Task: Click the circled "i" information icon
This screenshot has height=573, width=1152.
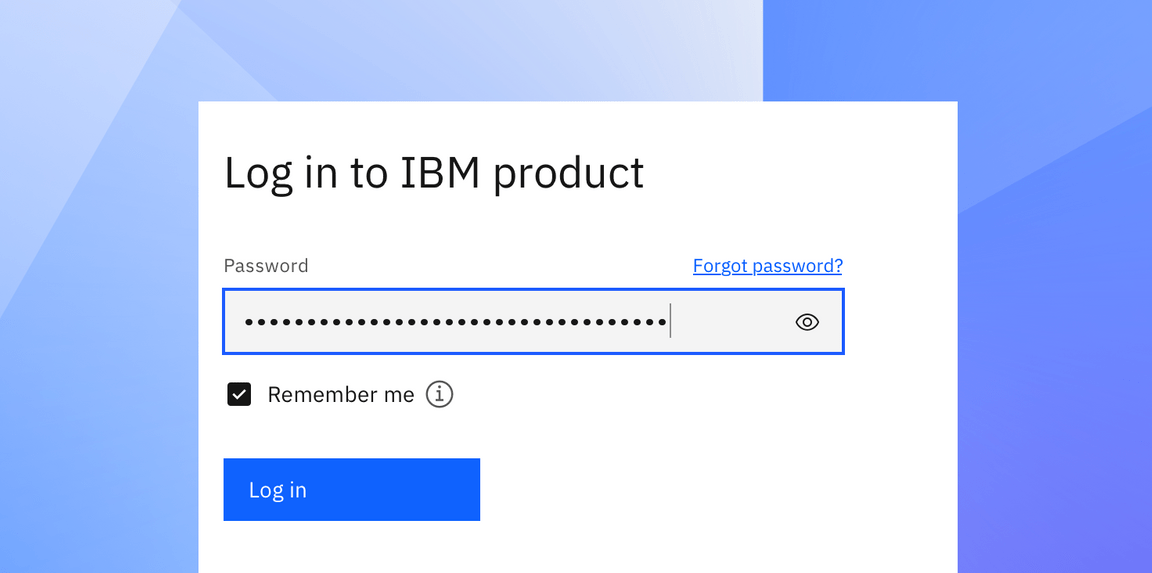Action: (439, 394)
